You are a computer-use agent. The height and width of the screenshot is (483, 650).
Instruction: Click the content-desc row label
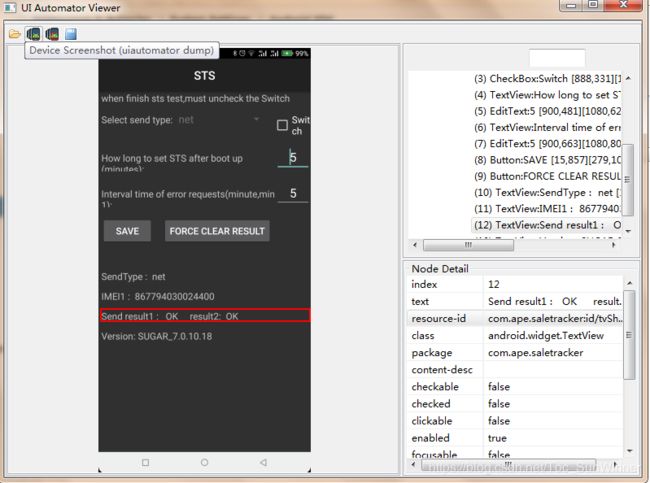(442, 370)
